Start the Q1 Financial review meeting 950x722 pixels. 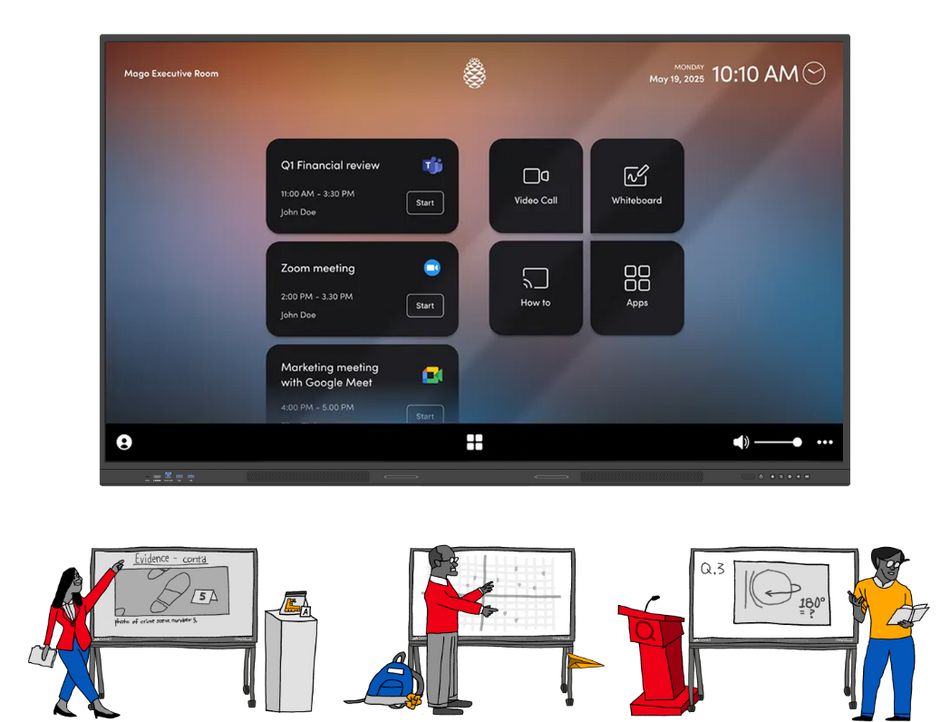[425, 203]
